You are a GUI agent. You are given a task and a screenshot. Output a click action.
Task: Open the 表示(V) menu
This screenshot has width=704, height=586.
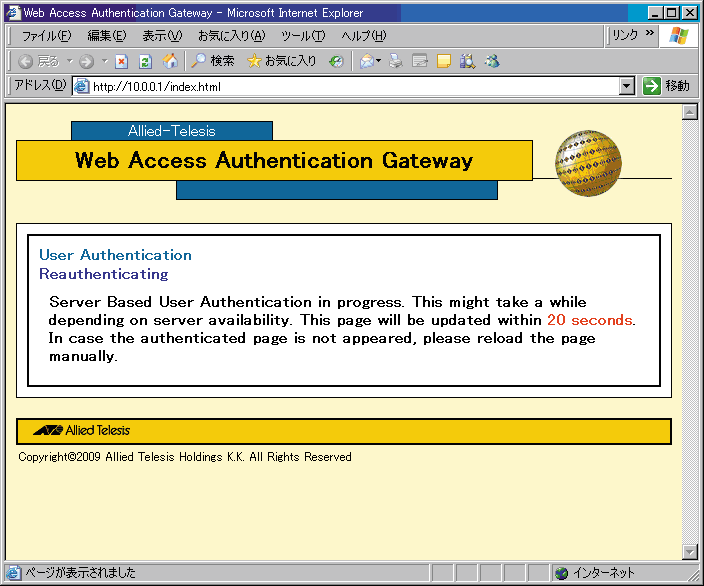pos(162,36)
